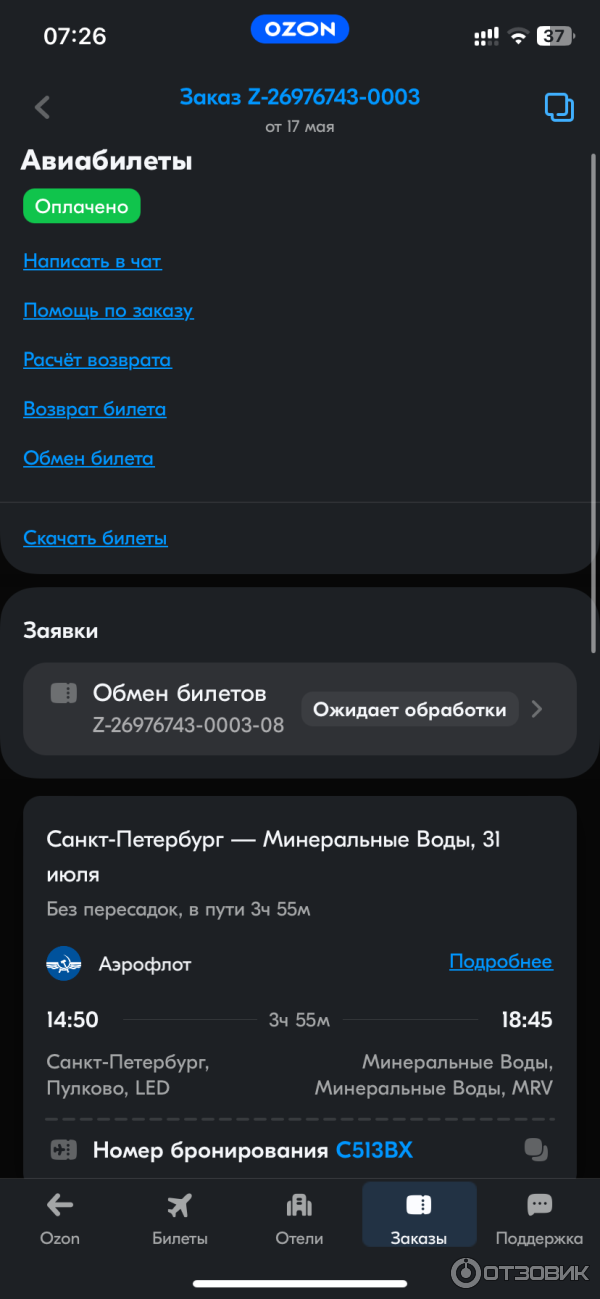600x1299 pixels.
Task: Tap the Ожидает обработки status badge
Action: click(x=409, y=710)
